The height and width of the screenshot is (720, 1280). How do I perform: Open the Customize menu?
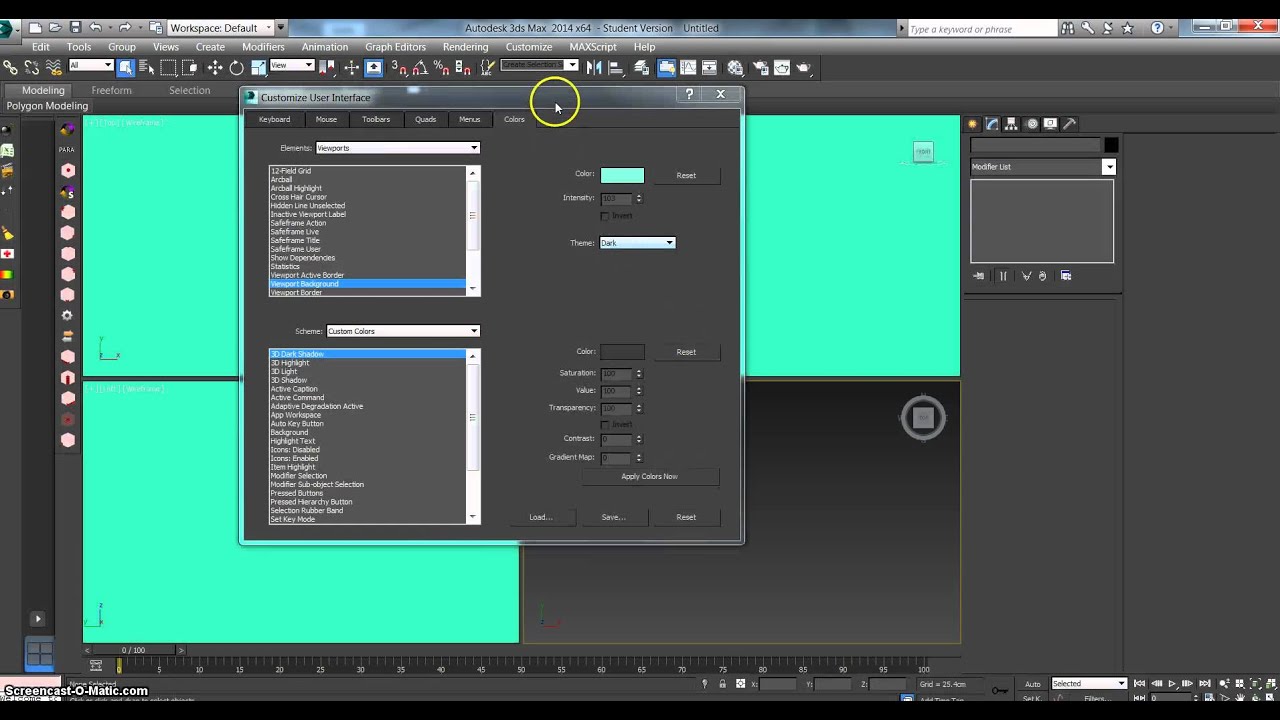pyautogui.click(x=529, y=47)
